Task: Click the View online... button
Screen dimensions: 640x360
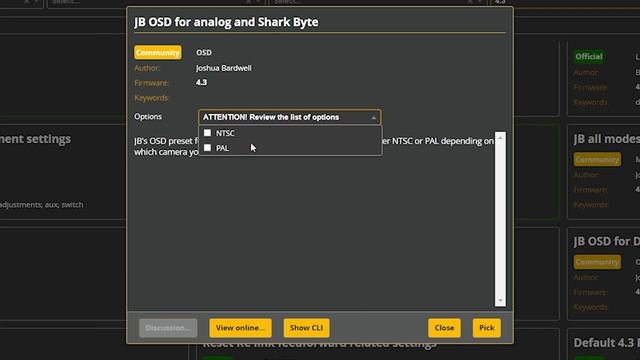Action: (240, 328)
